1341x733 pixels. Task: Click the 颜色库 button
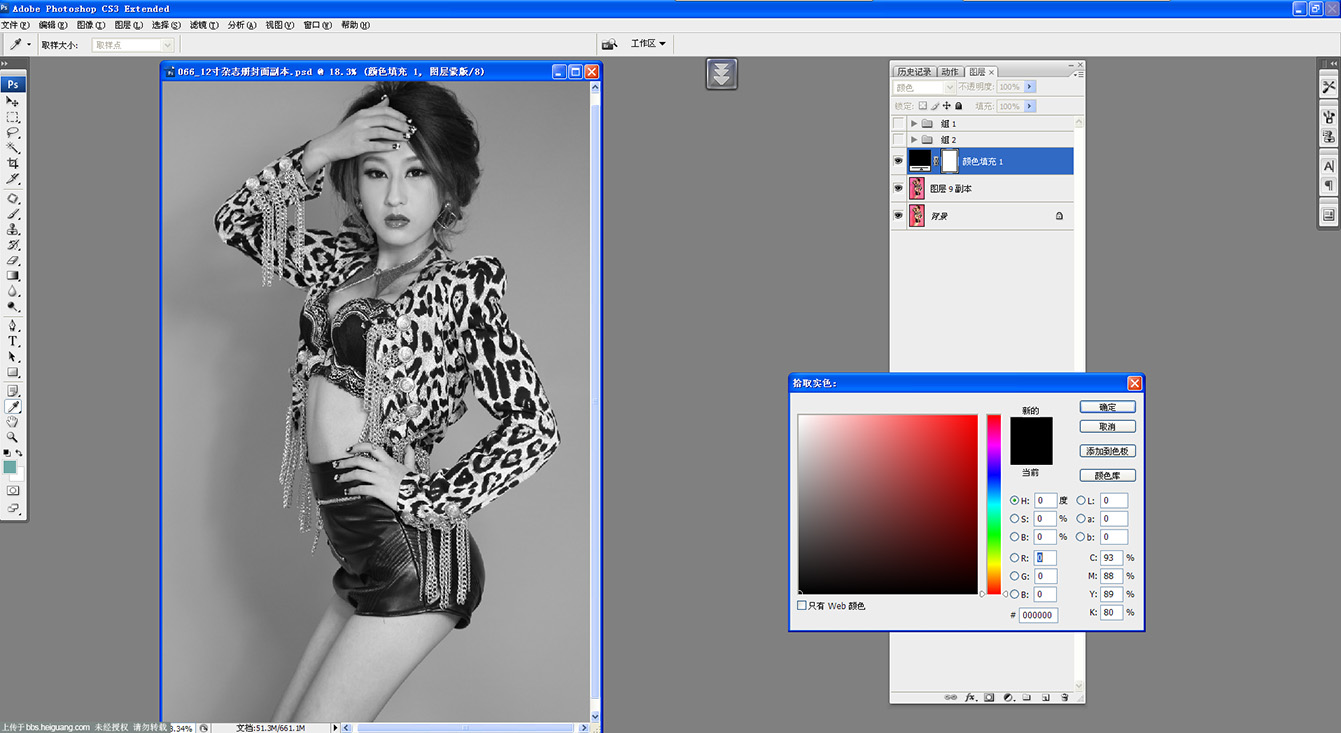[x=1108, y=476]
